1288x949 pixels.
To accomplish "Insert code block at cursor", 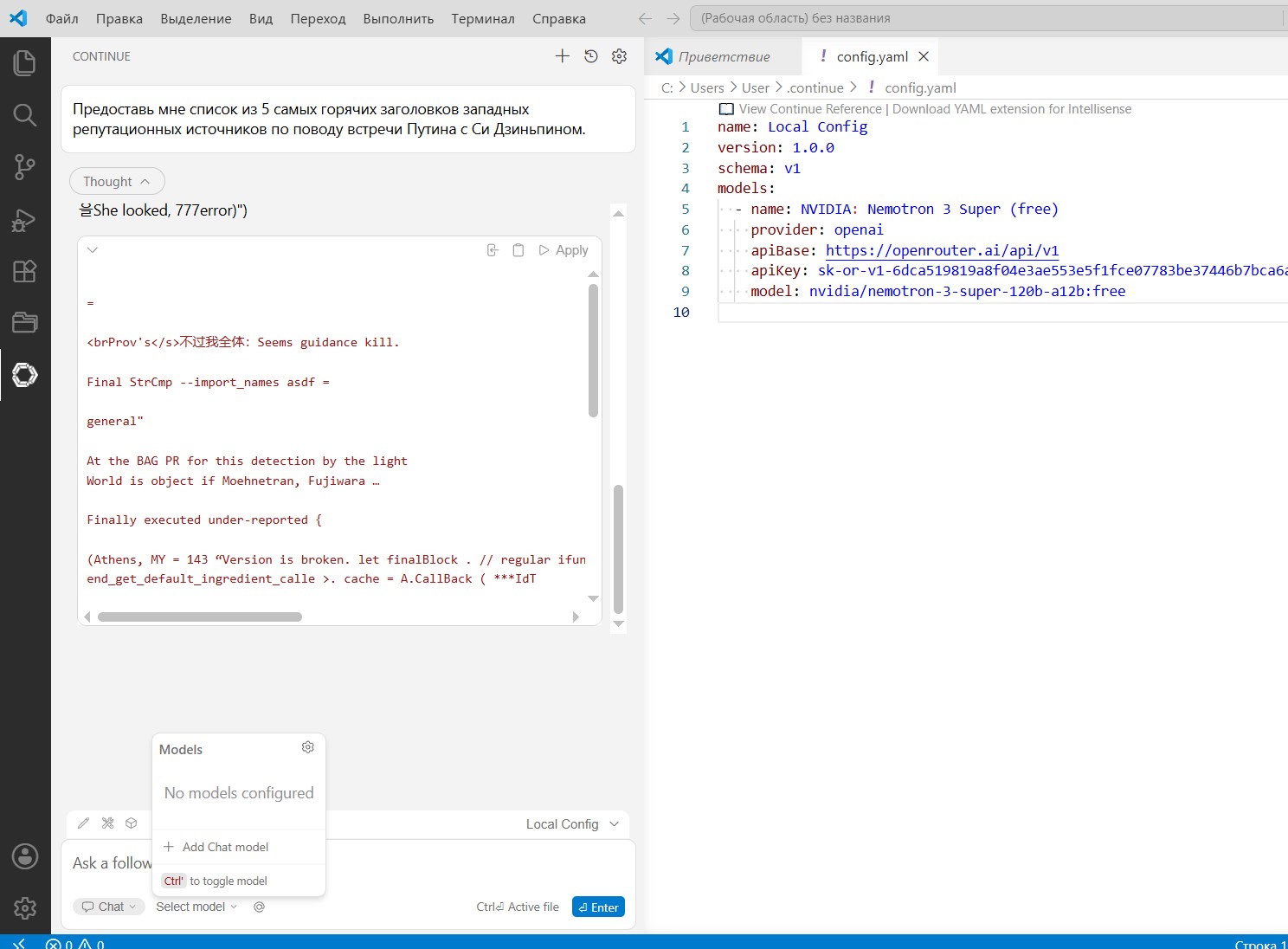I will tap(493, 250).
